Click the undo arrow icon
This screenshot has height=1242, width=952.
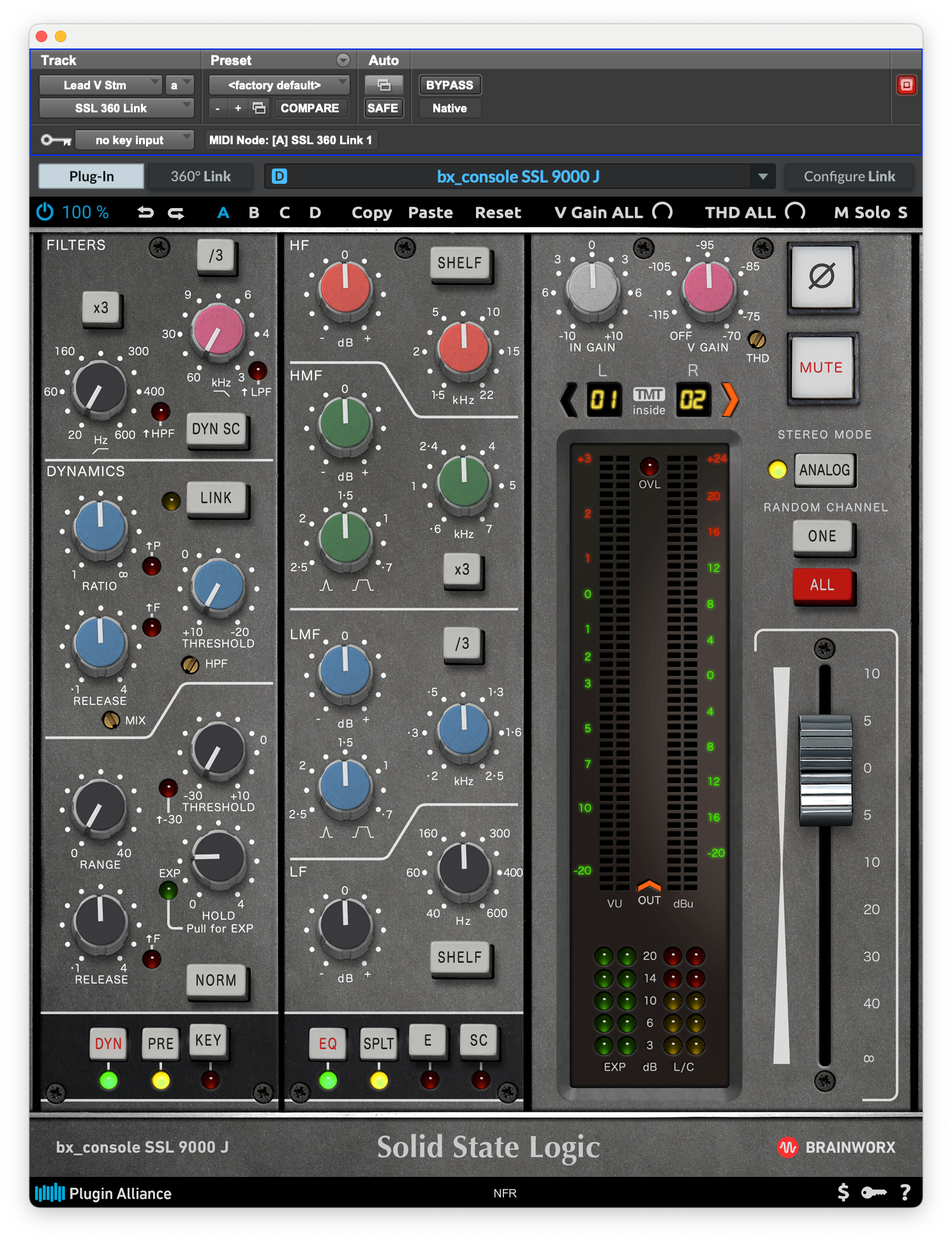pyautogui.click(x=145, y=213)
